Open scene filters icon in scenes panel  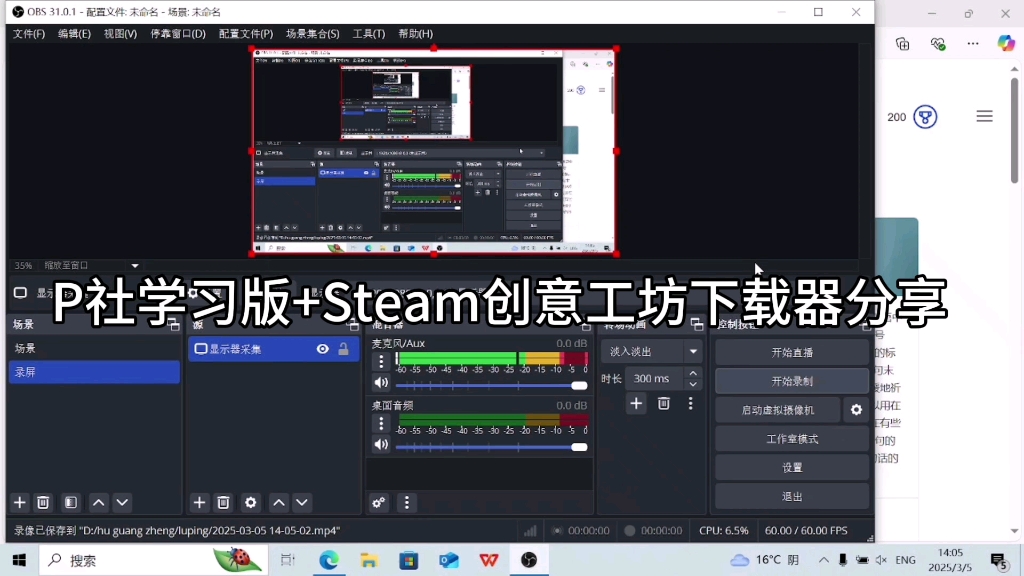71,502
